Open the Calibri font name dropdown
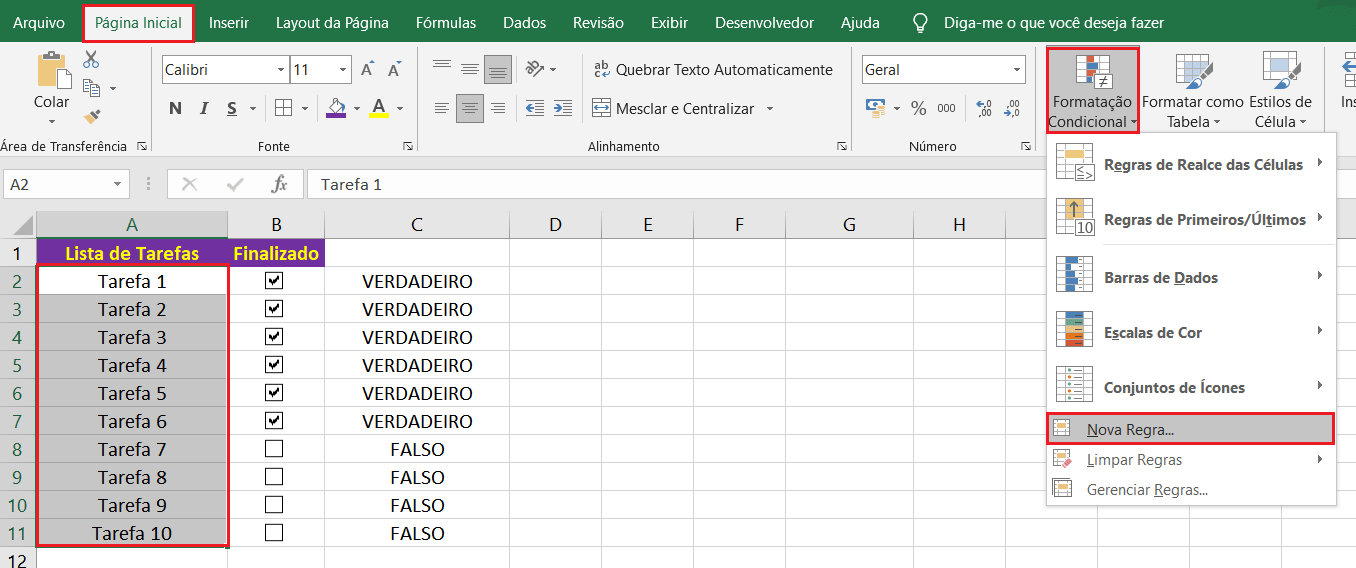This screenshot has height=568, width=1356. pos(280,70)
